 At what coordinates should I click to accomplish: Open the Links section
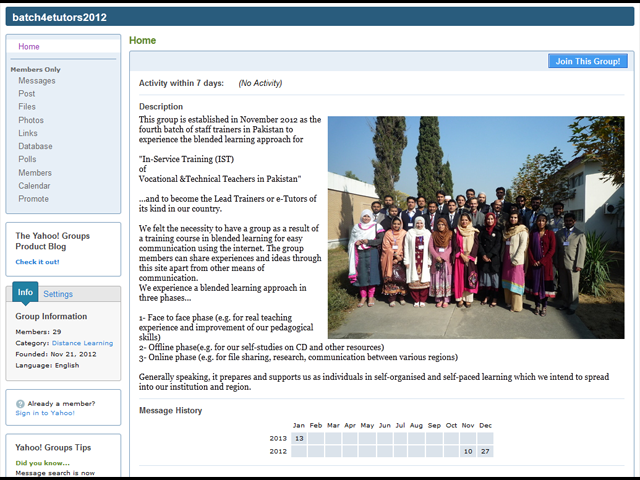(x=28, y=133)
